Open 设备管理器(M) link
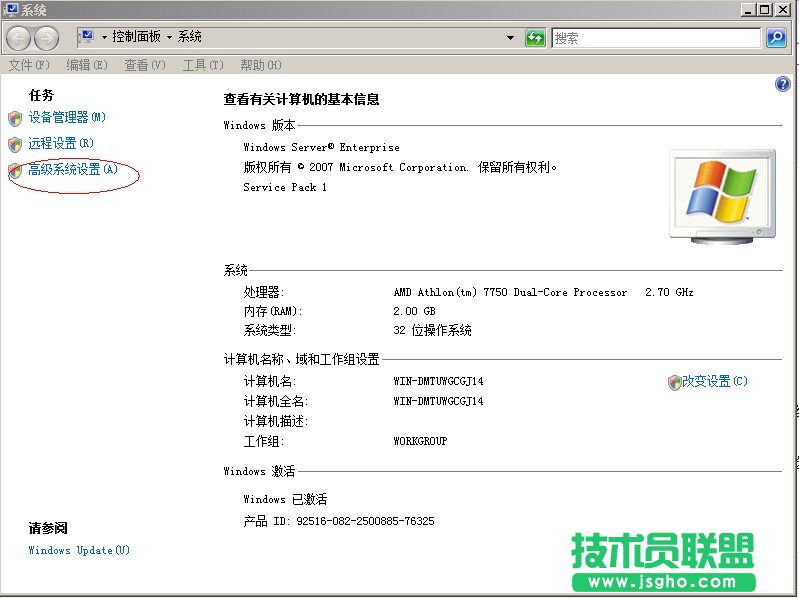 (67, 117)
